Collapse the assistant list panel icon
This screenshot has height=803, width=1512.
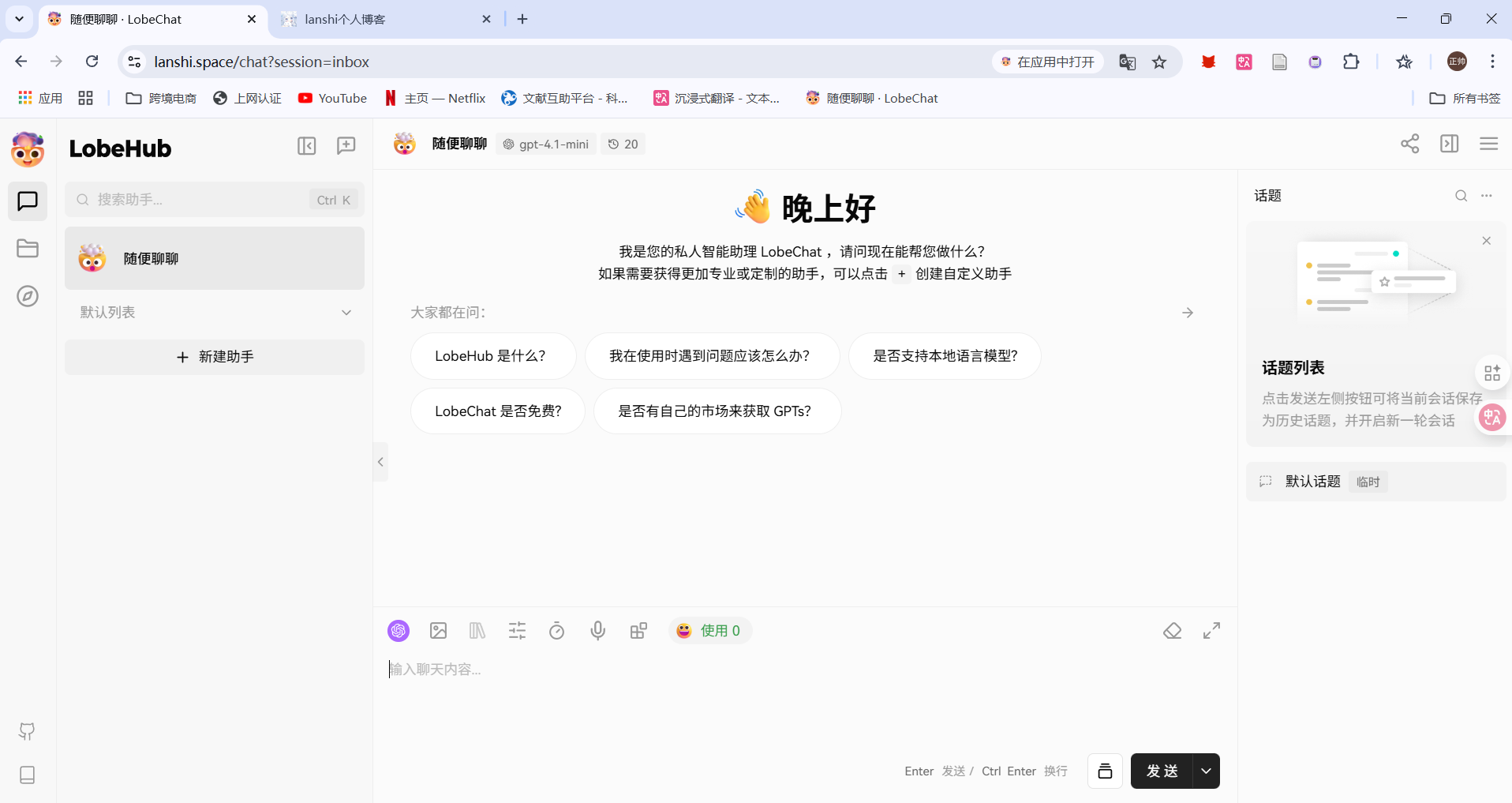pyautogui.click(x=306, y=146)
